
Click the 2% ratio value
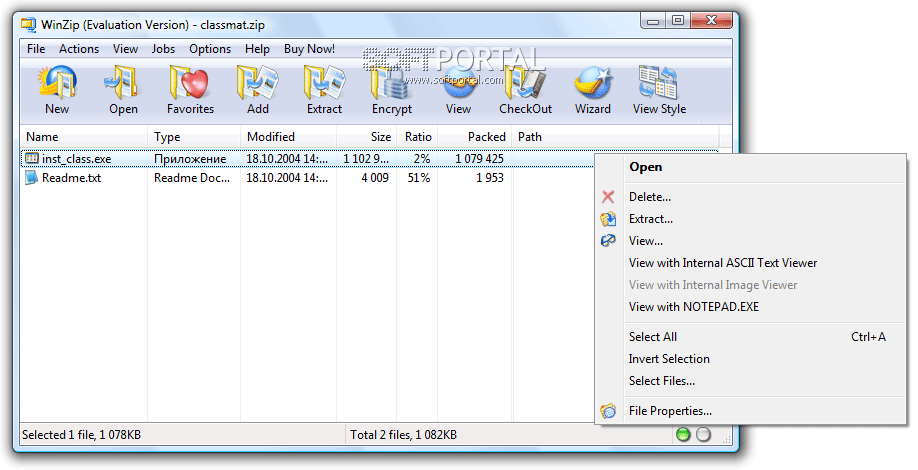[422, 159]
